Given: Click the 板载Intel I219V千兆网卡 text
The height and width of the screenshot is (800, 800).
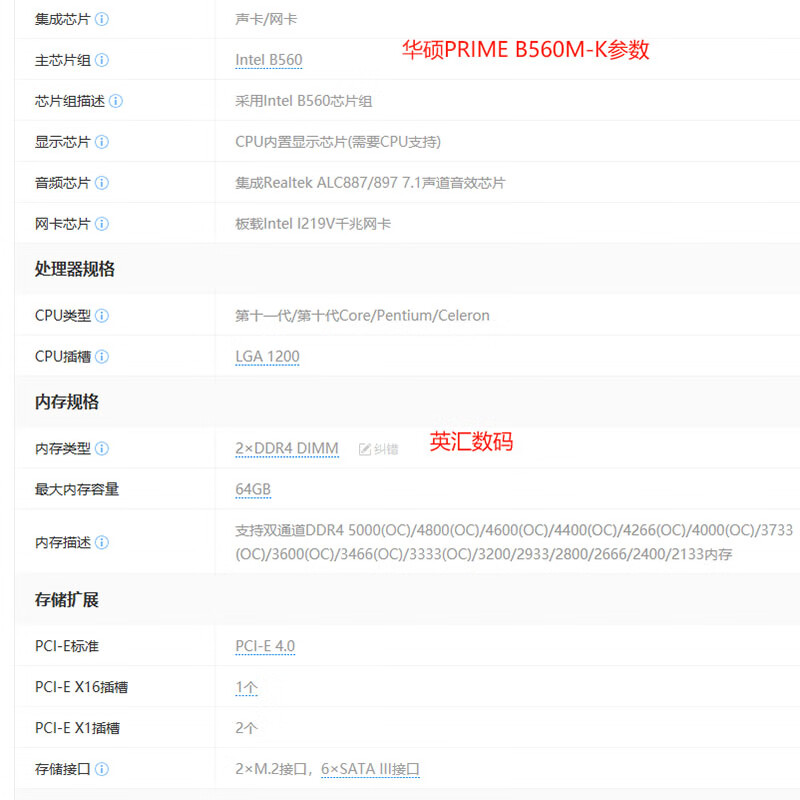Looking at the screenshot, I should pos(313,223).
